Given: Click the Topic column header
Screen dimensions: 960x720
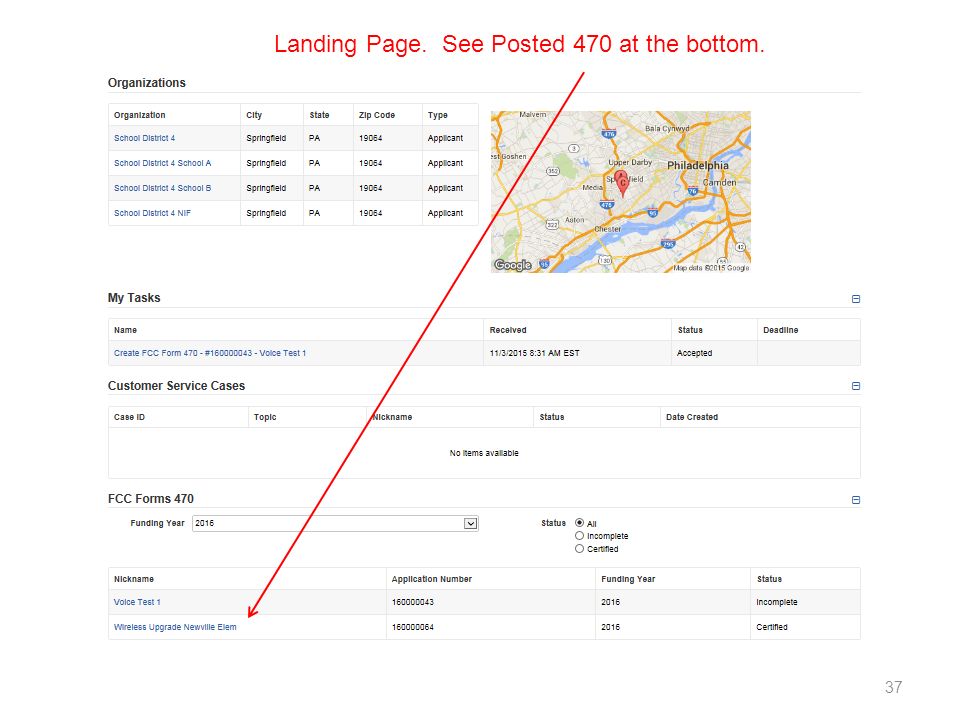Looking at the screenshot, I should click(x=265, y=417).
